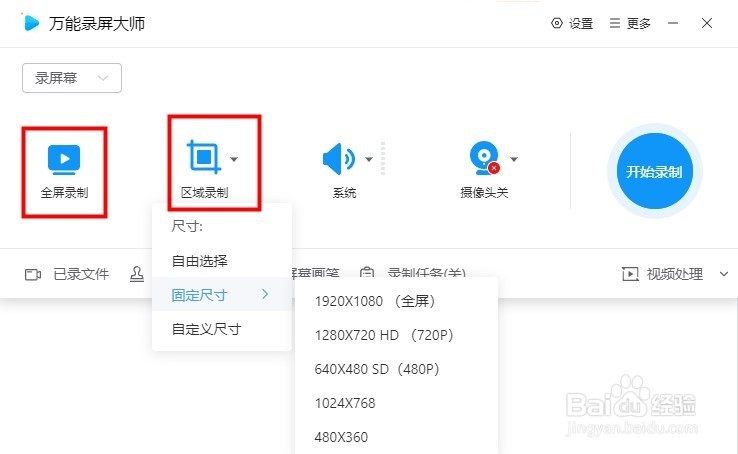This screenshot has height=454, width=738.
Task: Click the 尺寸: header text
Action: pos(187,226)
